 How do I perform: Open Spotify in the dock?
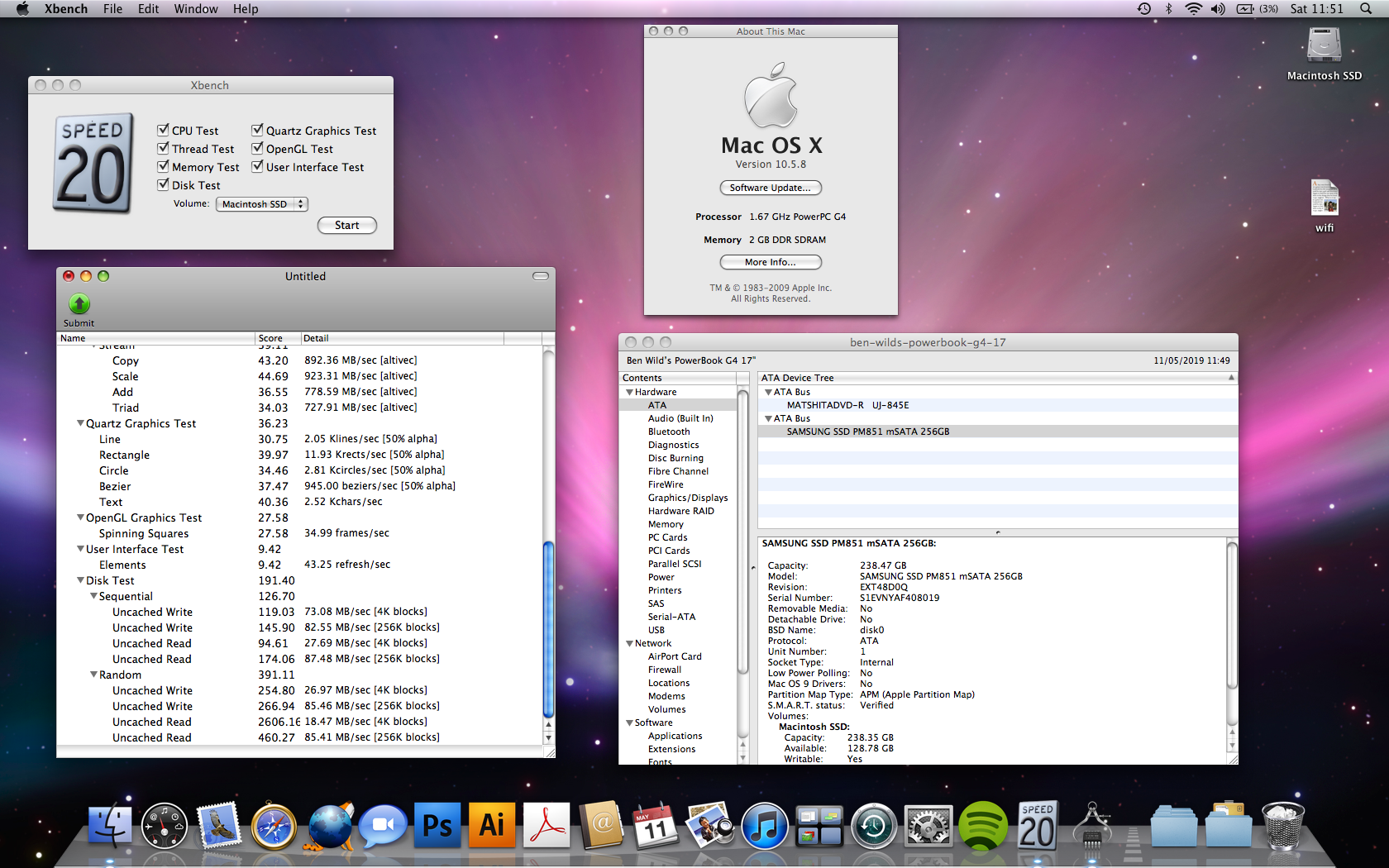[x=982, y=826]
